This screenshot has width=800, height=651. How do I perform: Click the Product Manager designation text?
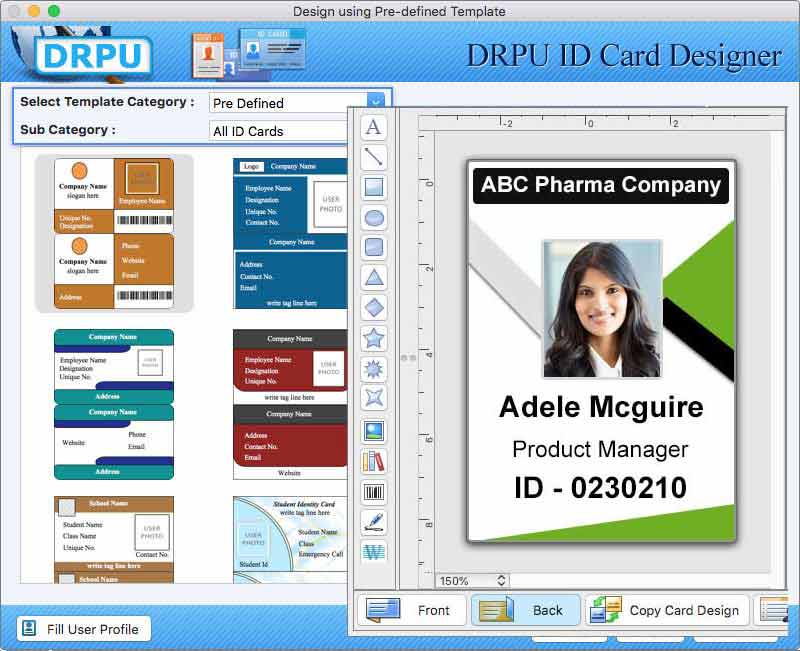pyautogui.click(x=600, y=449)
